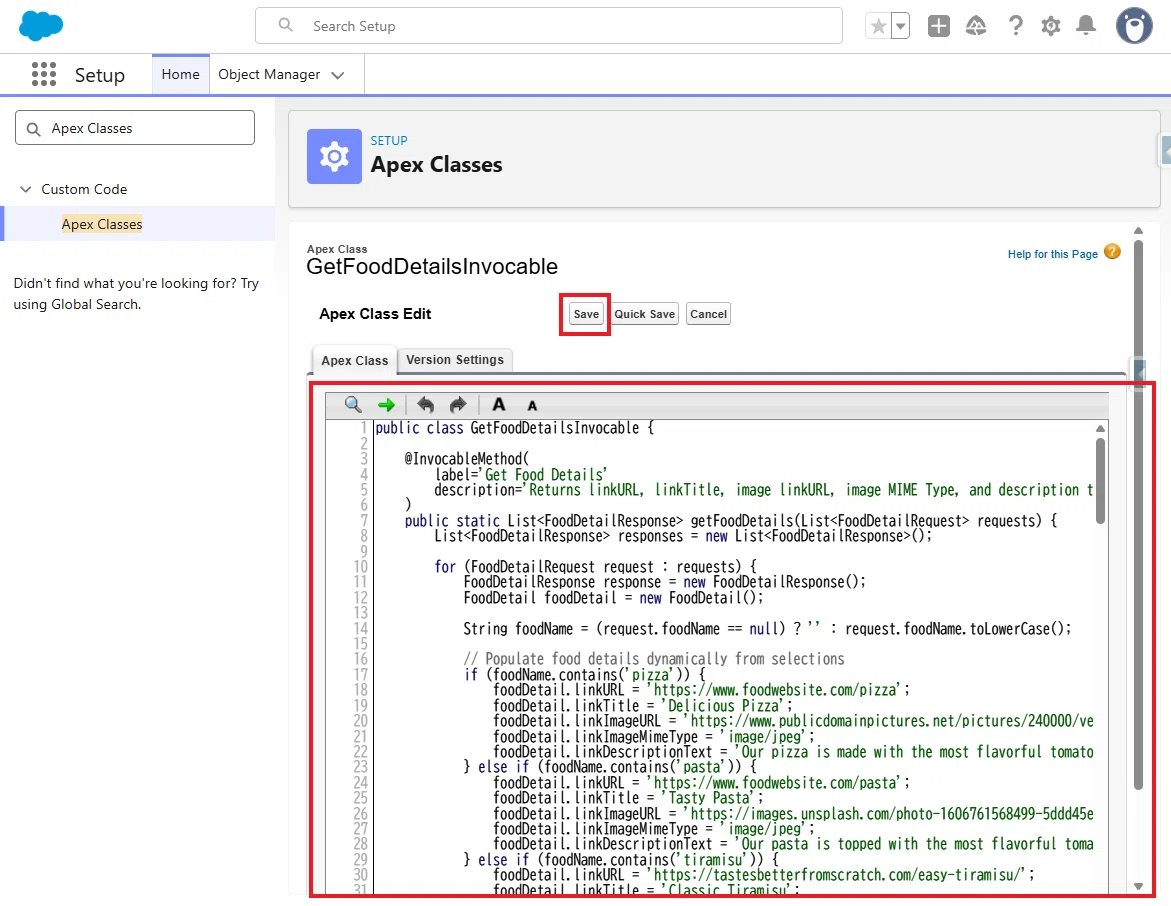The width and height of the screenshot is (1171, 906).
Task: Click the Quick Save button
Action: tap(644, 314)
